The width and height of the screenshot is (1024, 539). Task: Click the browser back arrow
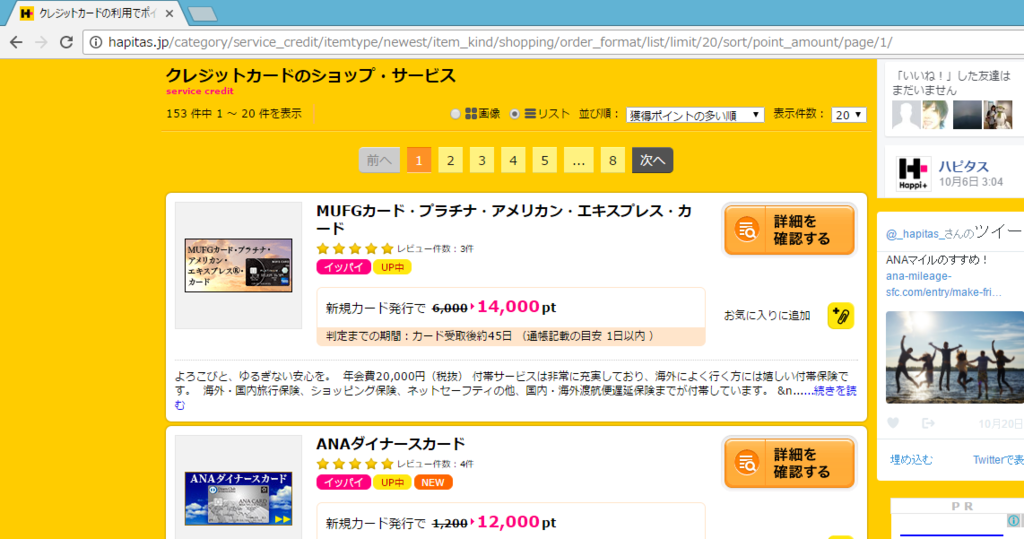coord(16,42)
